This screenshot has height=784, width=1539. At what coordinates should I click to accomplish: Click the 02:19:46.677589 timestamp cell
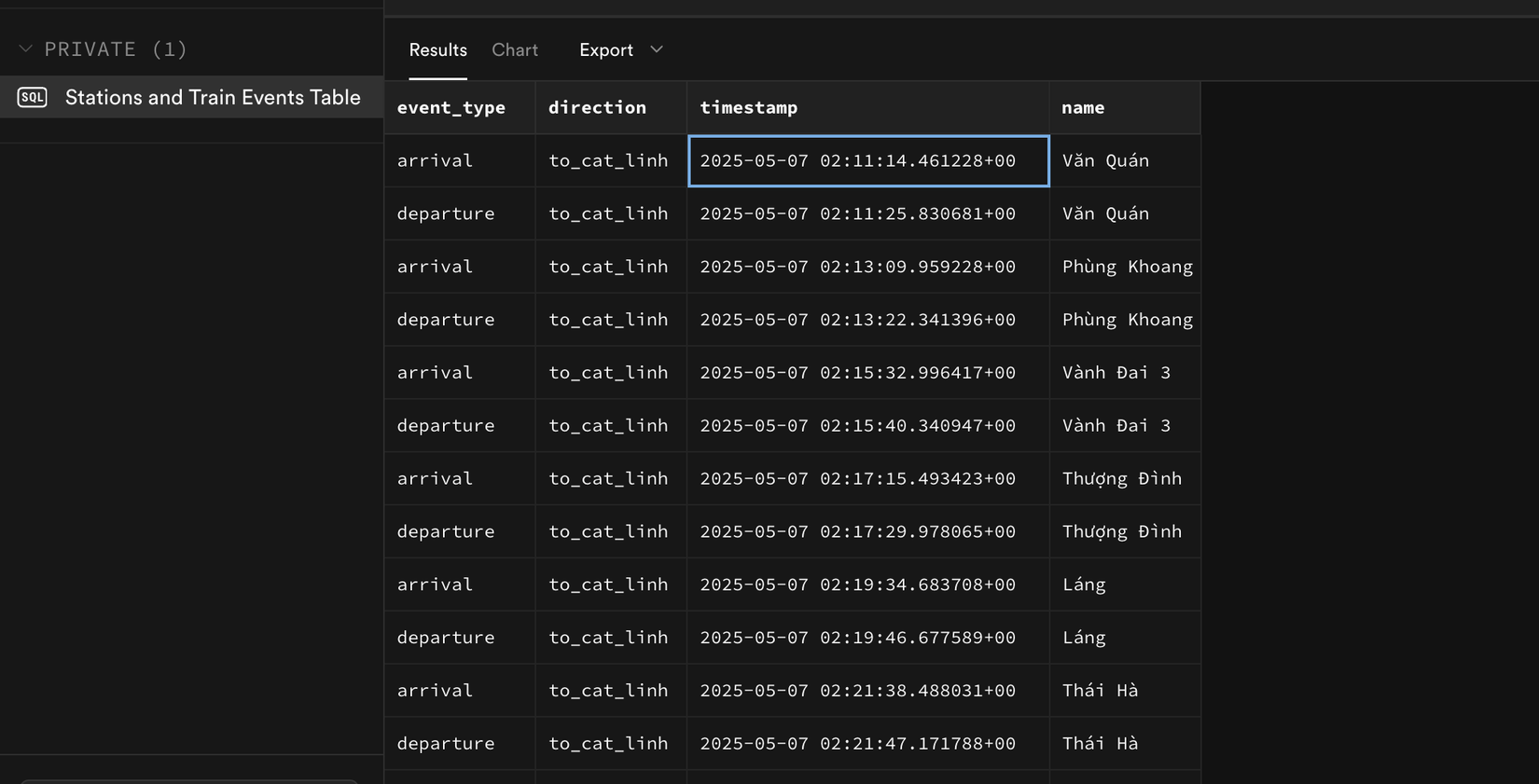coord(867,638)
